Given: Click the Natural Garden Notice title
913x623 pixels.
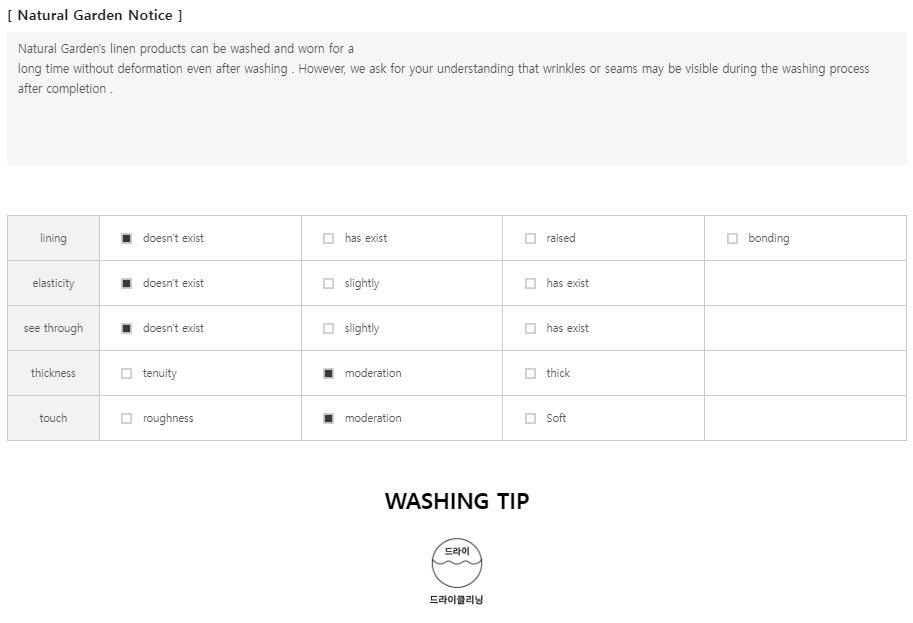Looking at the screenshot, I should coord(95,16).
